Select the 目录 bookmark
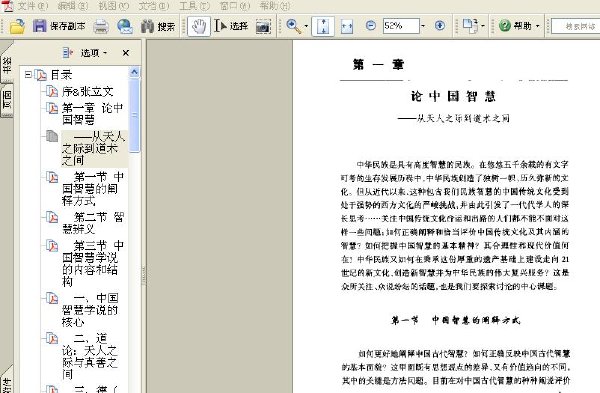This screenshot has width=600, height=393. click(x=61, y=75)
